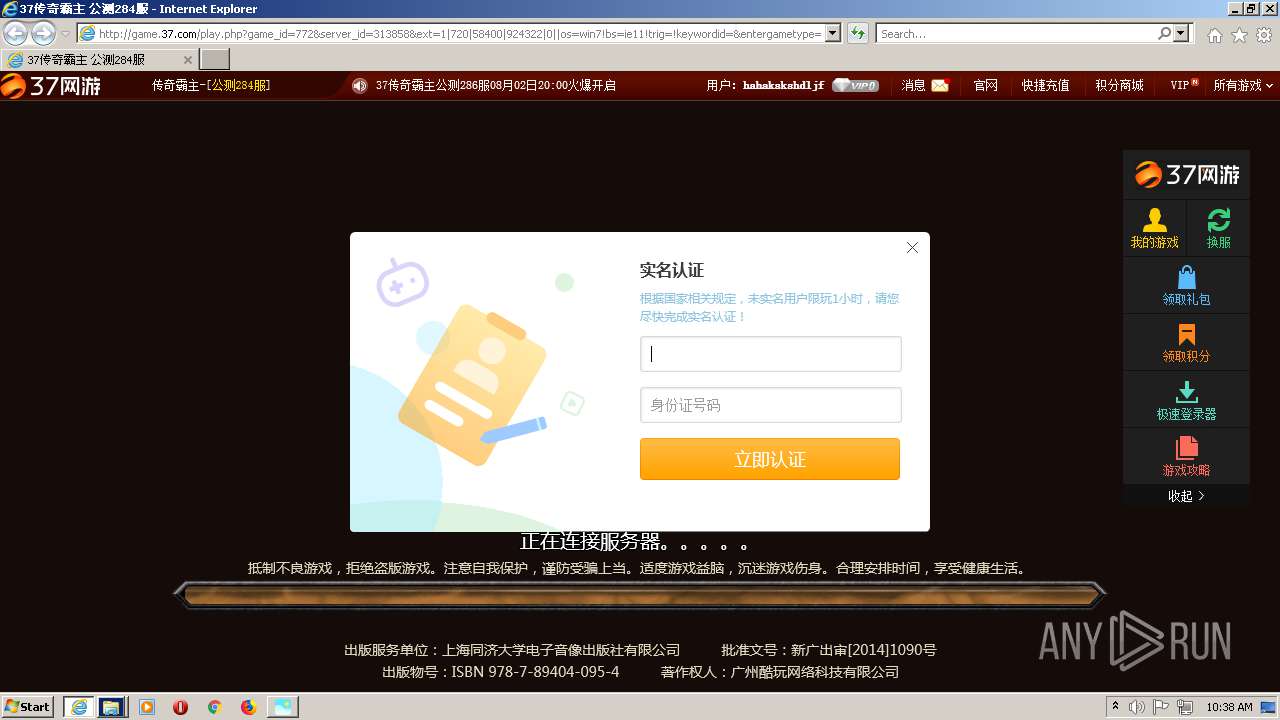Click the browser Back button

(16, 34)
